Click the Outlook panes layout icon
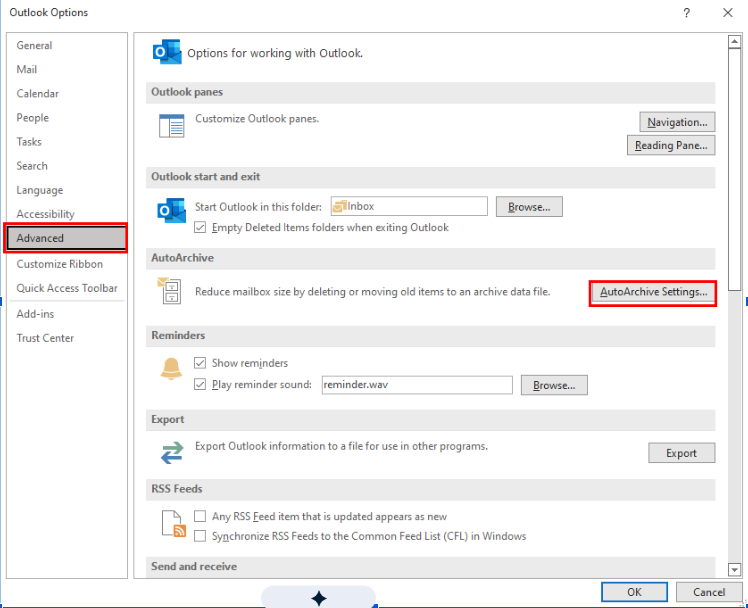748x608 pixels. click(171, 126)
